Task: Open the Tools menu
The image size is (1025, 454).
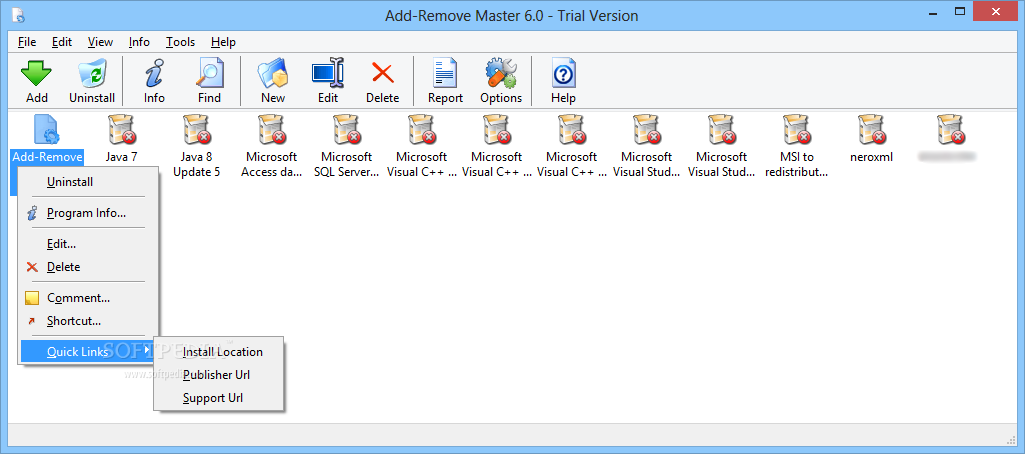Action: pos(180,42)
